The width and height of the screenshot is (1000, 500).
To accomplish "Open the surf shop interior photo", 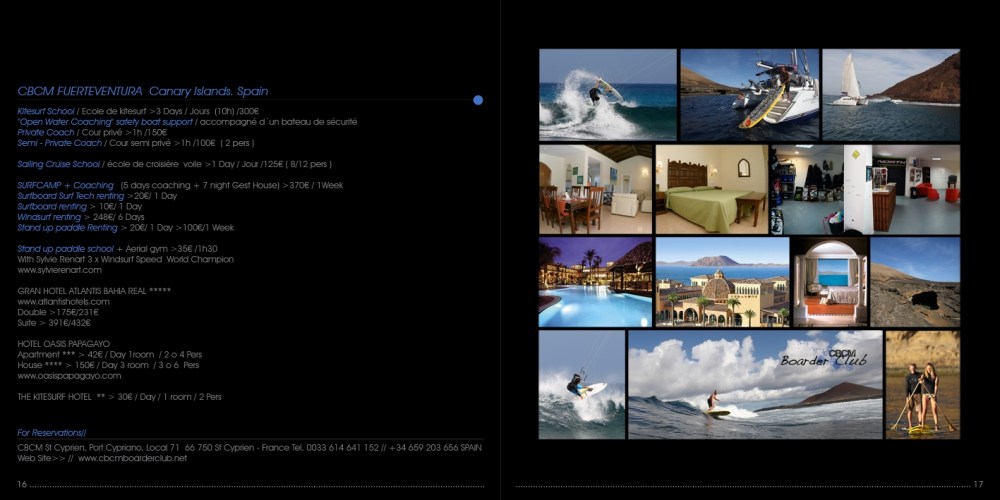I will [865, 189].
